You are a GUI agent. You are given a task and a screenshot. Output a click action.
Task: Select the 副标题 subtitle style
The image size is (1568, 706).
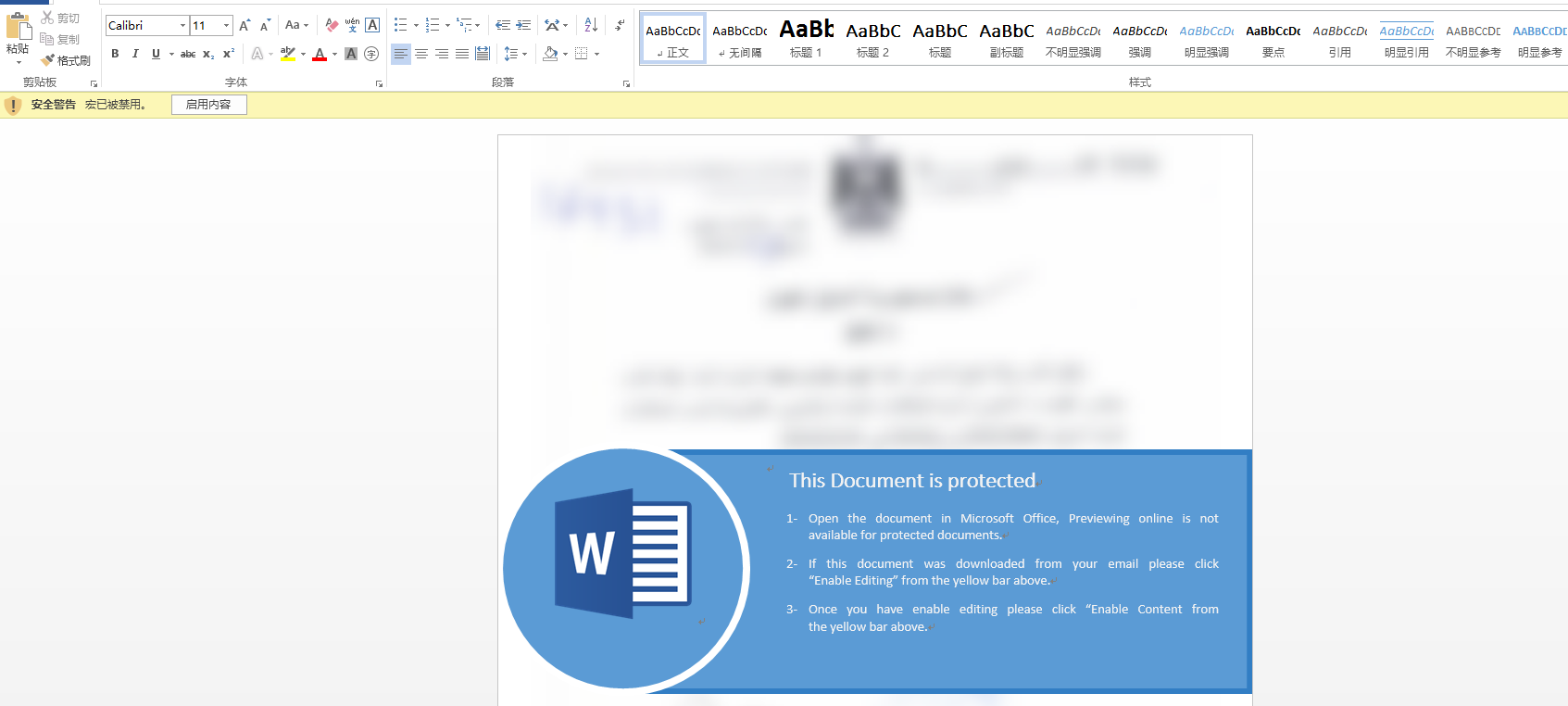point(1007,38)
